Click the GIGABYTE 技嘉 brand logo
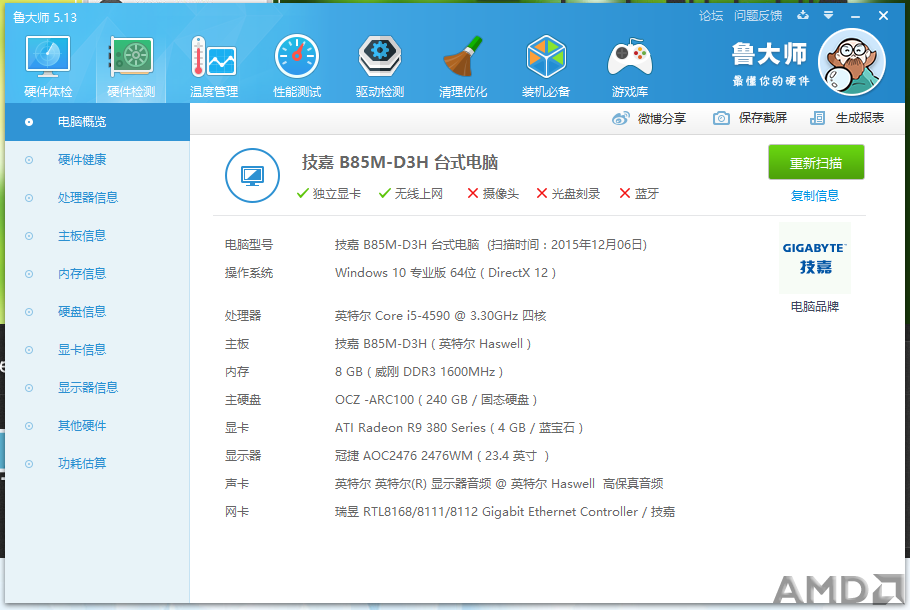 [x=815, y=258]
